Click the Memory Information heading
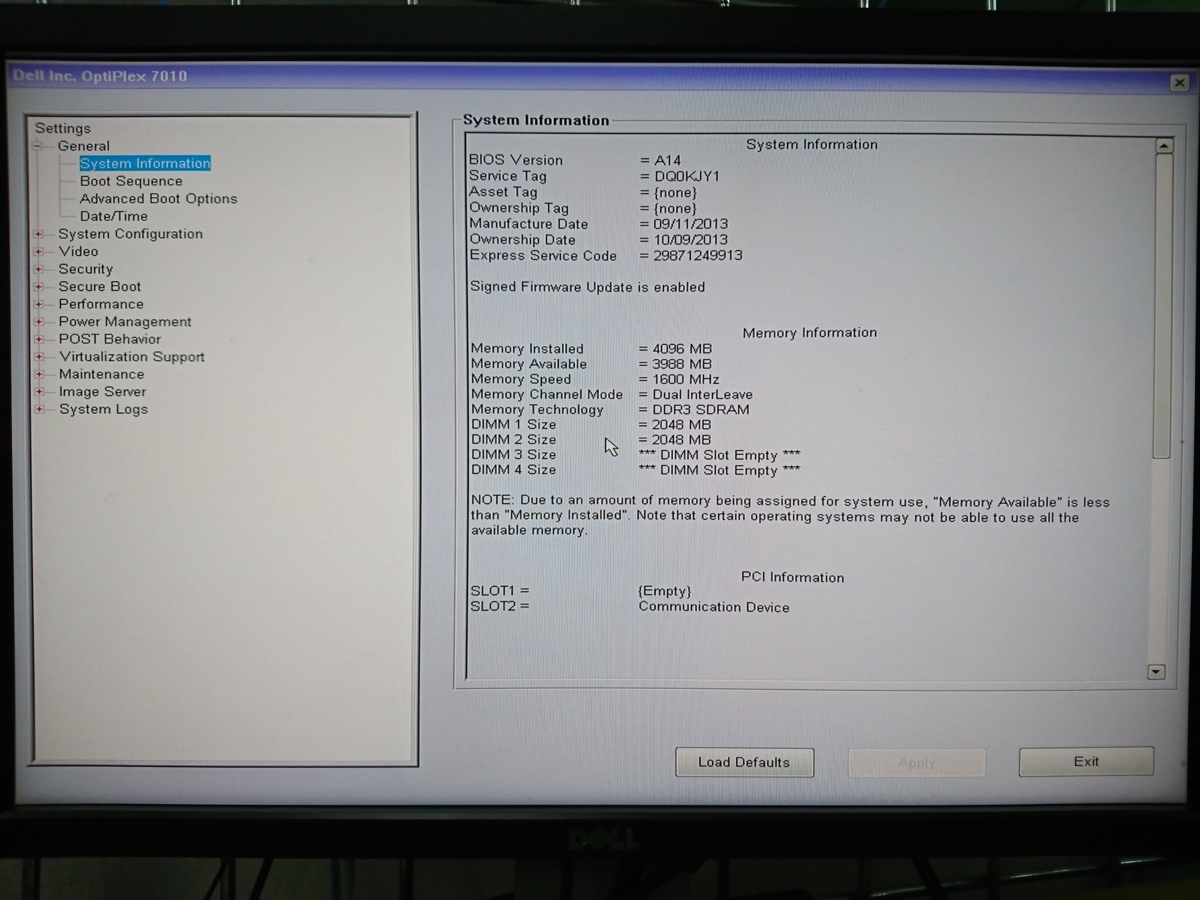Viewport: 1200px width, 900px height. (810, 333)
